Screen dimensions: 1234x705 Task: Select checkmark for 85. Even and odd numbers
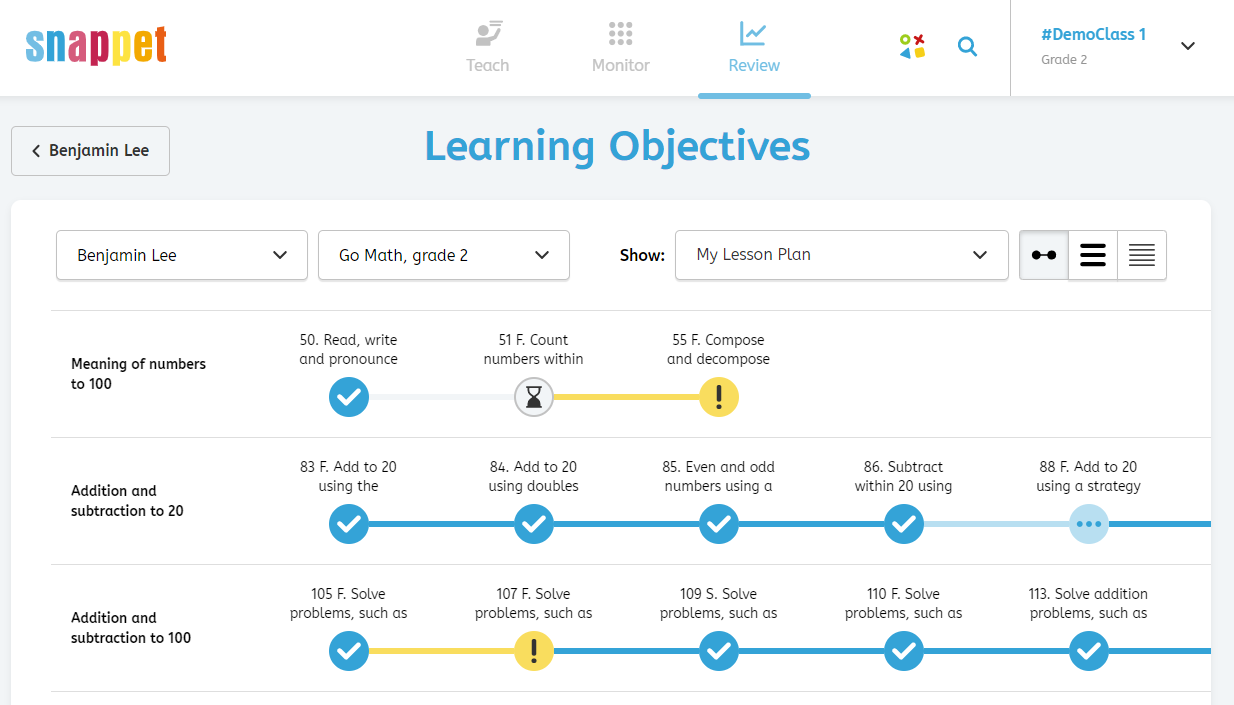719,524
